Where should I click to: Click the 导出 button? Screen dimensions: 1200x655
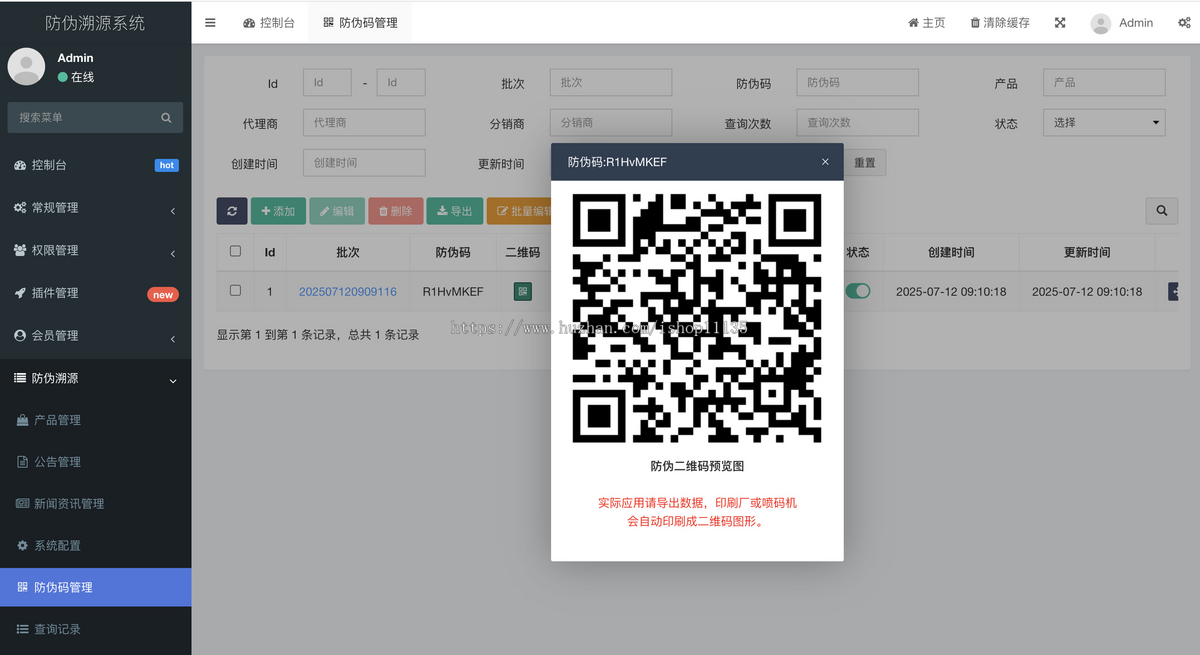[x=455, y=211]
